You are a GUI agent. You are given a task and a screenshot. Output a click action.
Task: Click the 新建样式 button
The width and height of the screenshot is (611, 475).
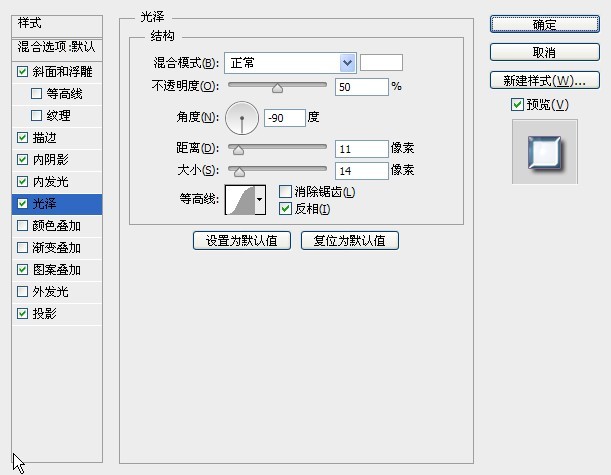tap(544, 80)
